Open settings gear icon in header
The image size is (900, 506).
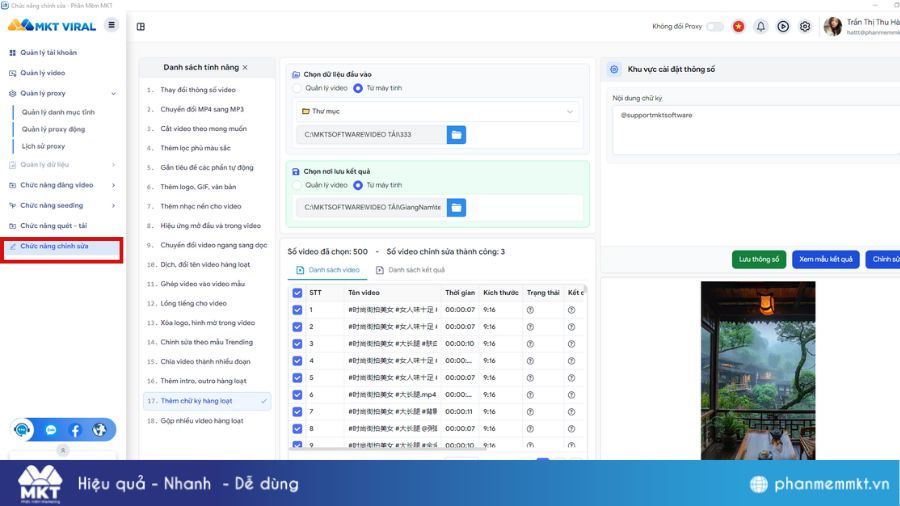point(805,26)
